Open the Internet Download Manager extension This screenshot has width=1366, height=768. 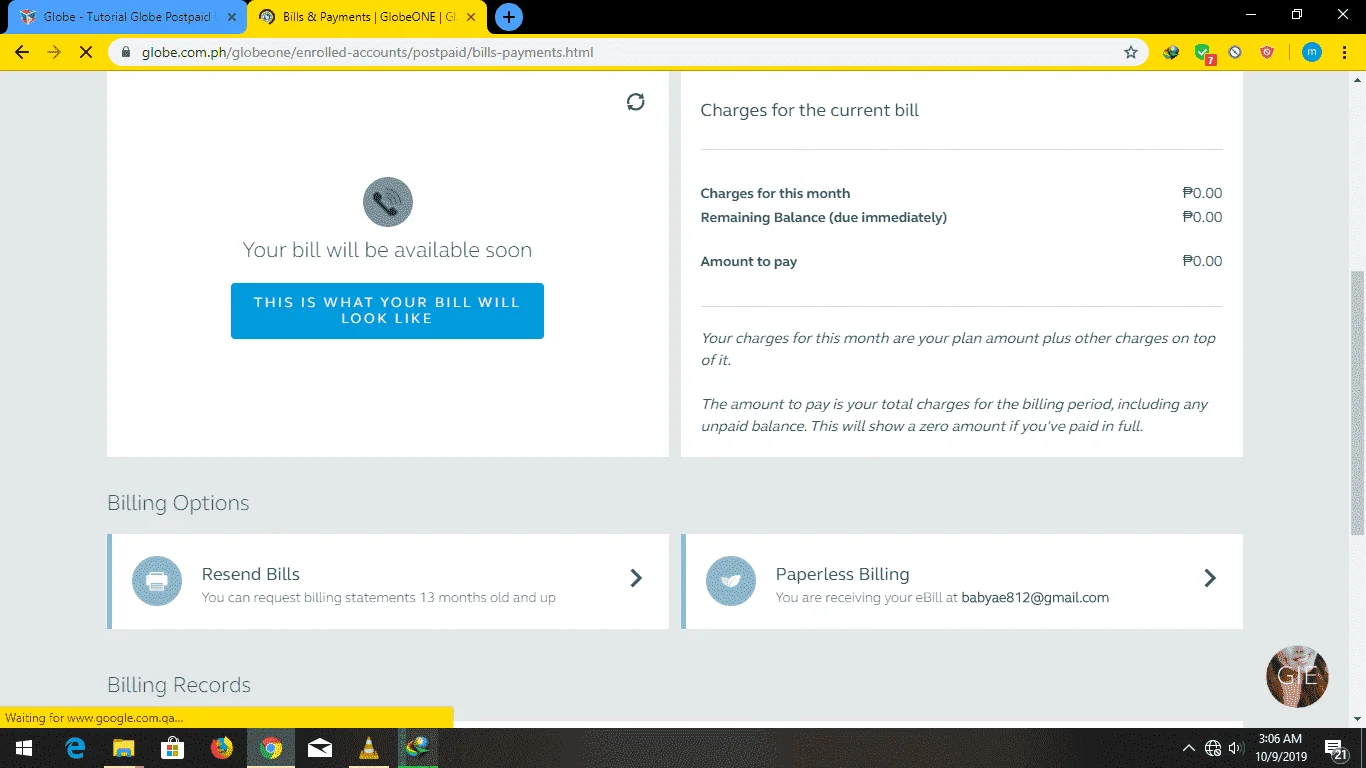point(1171,52)
